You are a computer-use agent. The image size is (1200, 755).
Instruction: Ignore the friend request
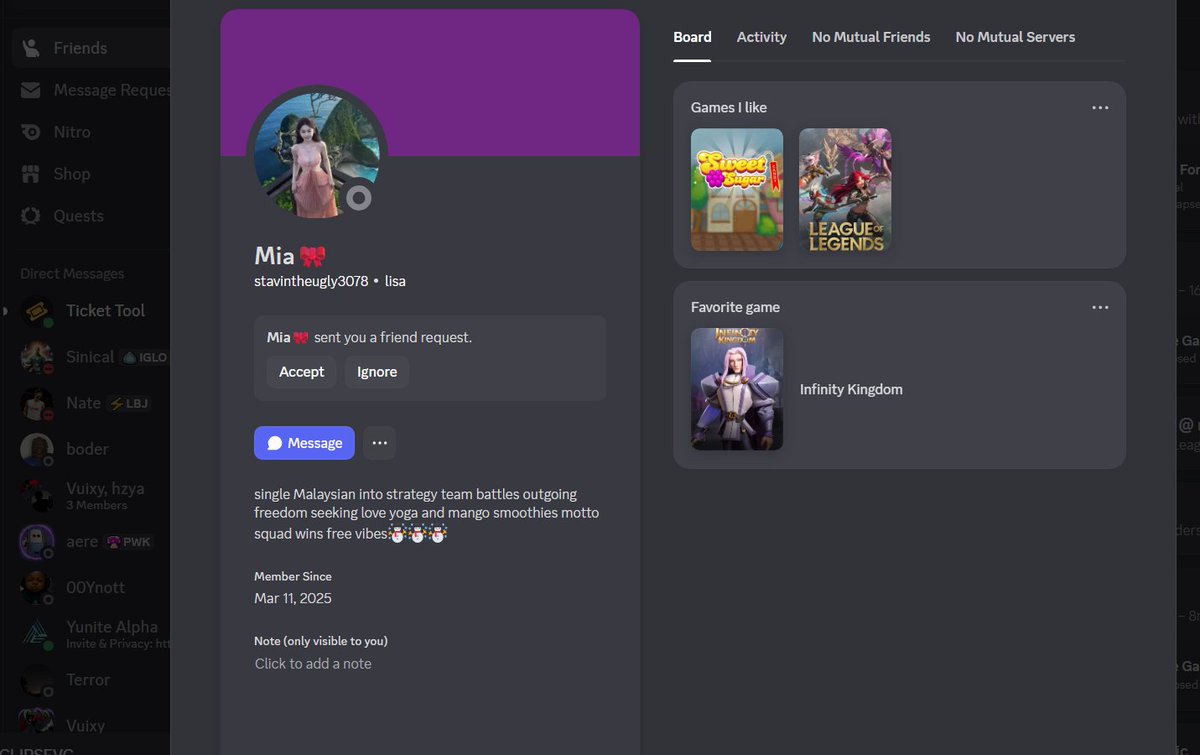pos(376,371)
